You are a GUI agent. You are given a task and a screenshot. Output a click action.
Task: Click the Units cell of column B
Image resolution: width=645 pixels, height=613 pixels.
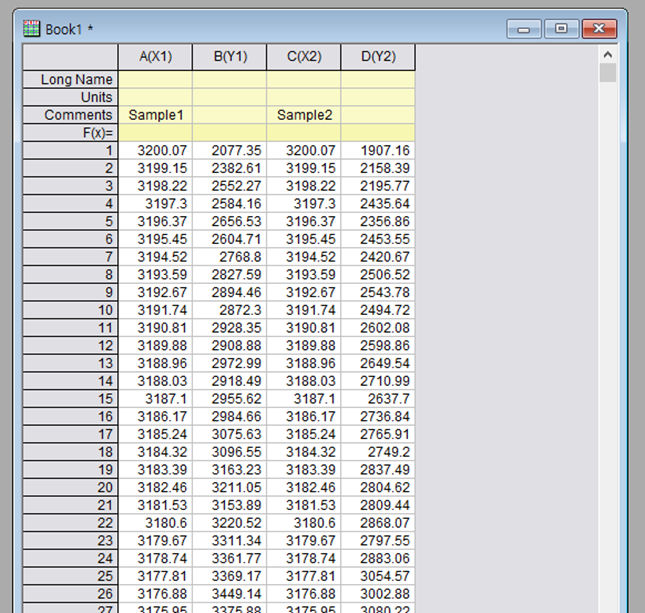(x=230, y=97)
